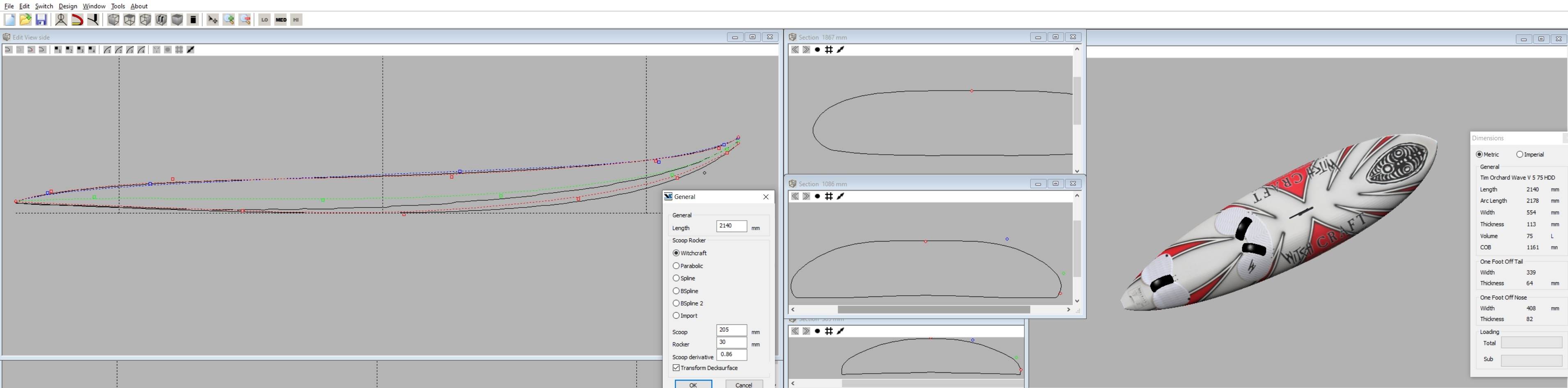Screen dimensions: 1568x388
Task: Click the Scoop value input field
Action: tap(731, 330)
